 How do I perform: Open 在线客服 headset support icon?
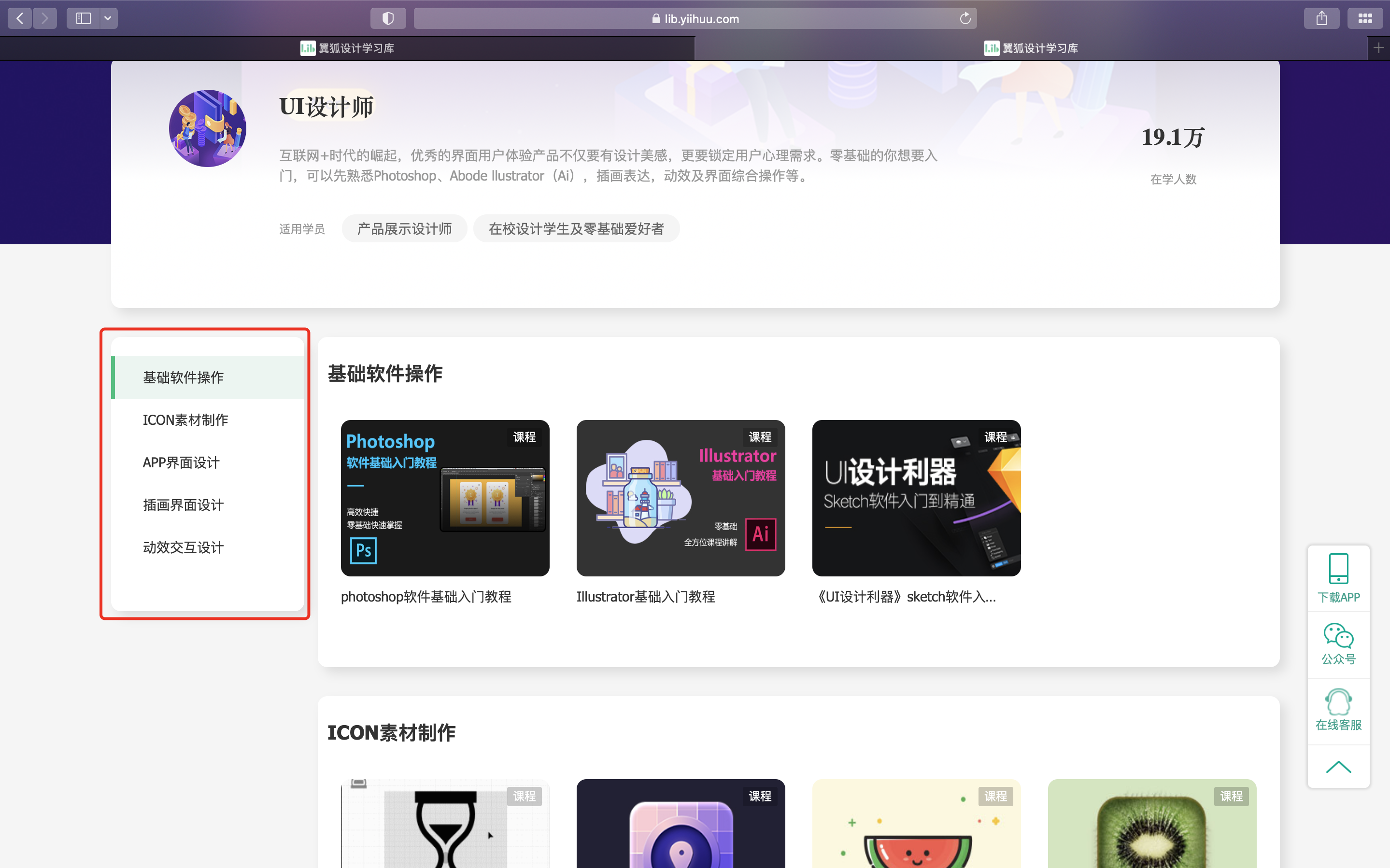[x=1338, y=702]
